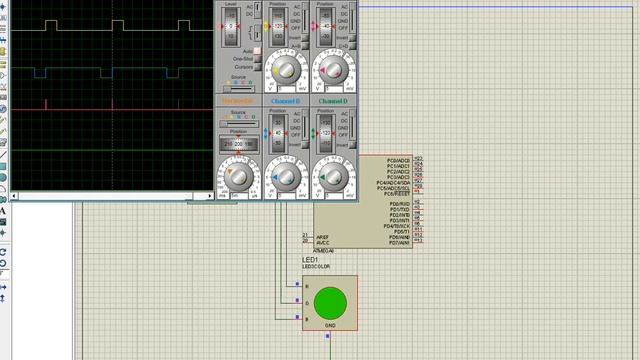
Task: Select the junction dot mode tool
Action: click(x=3, y=7)
